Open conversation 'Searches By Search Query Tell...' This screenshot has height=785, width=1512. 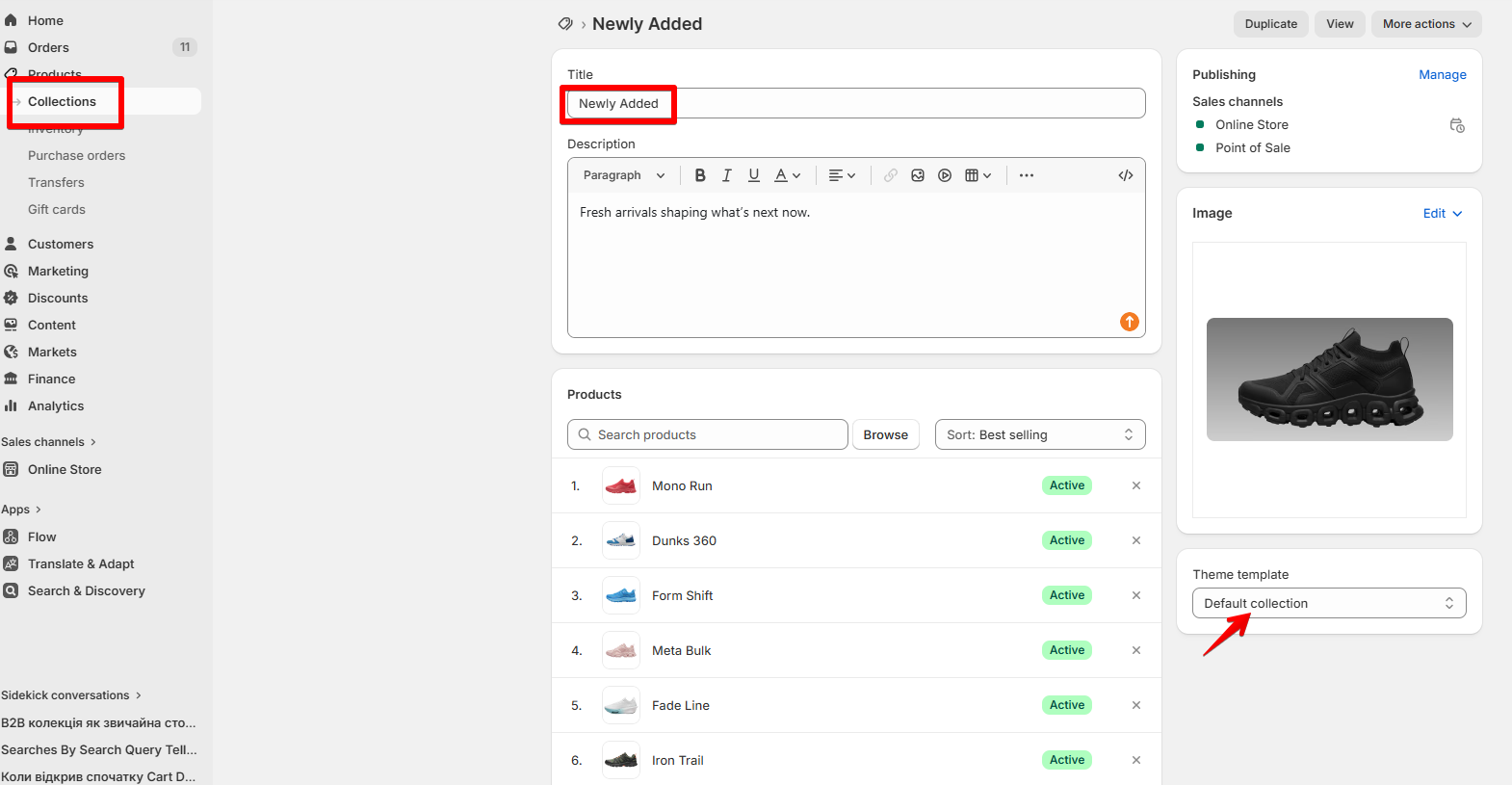(x=99, y=749)
